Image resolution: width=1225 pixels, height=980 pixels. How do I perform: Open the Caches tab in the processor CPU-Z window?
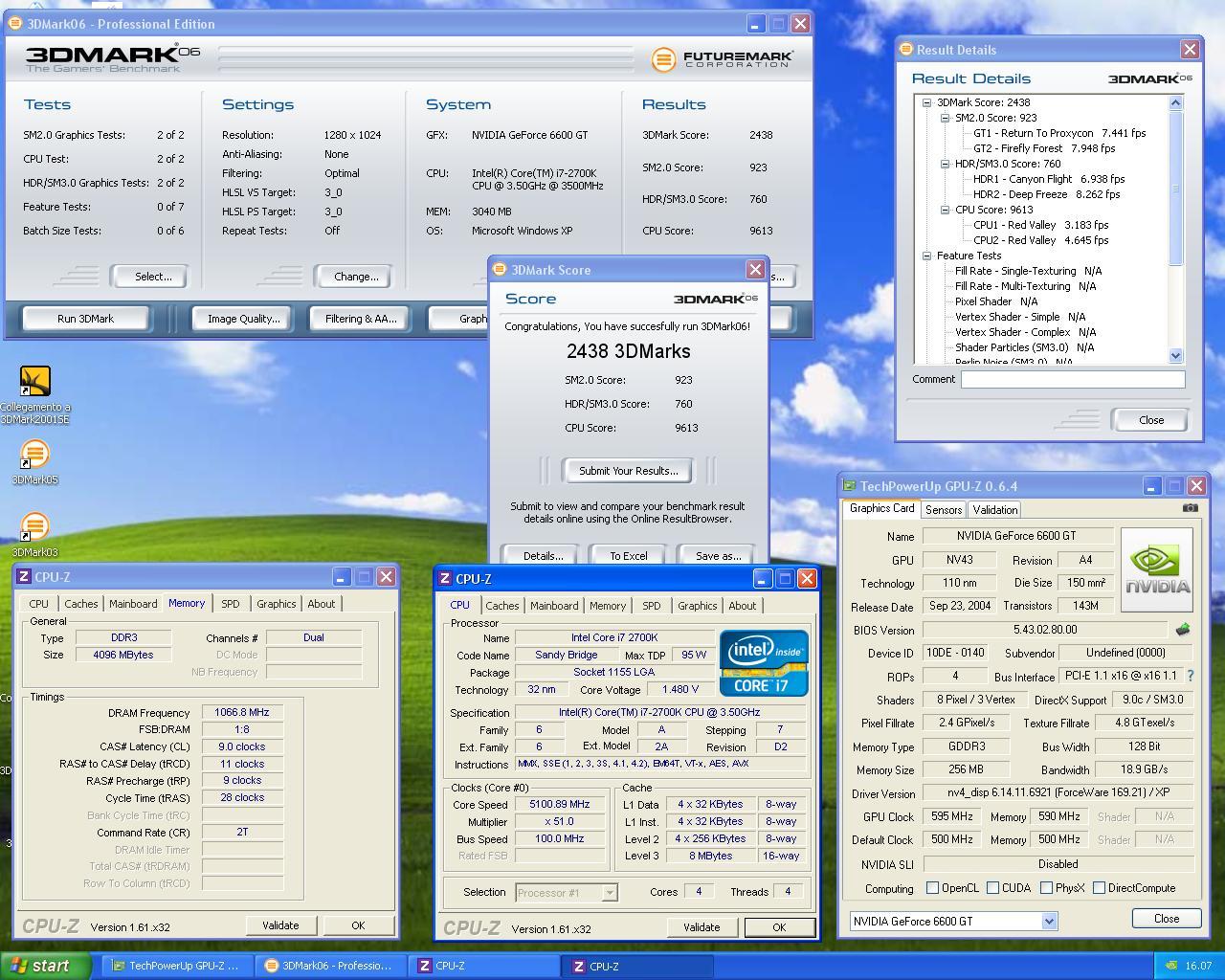pos(502,606)
